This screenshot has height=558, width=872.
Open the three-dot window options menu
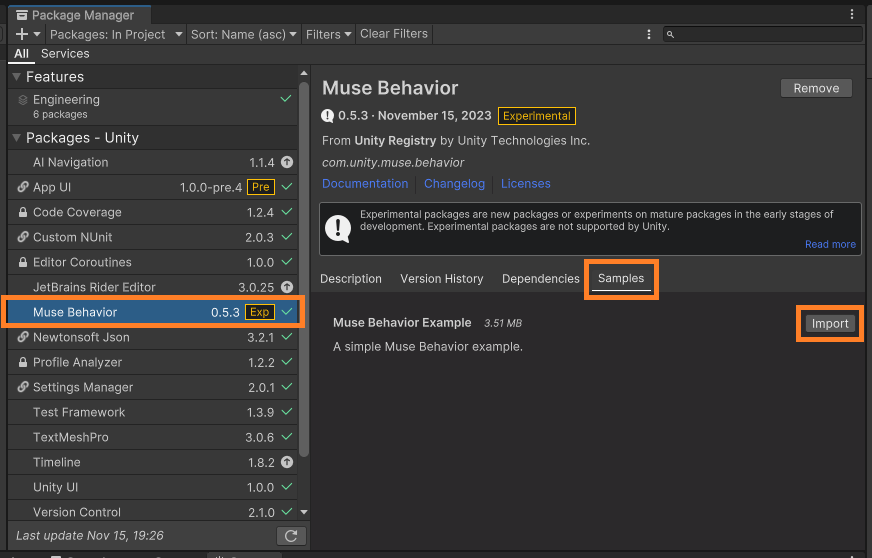[852, 15]
